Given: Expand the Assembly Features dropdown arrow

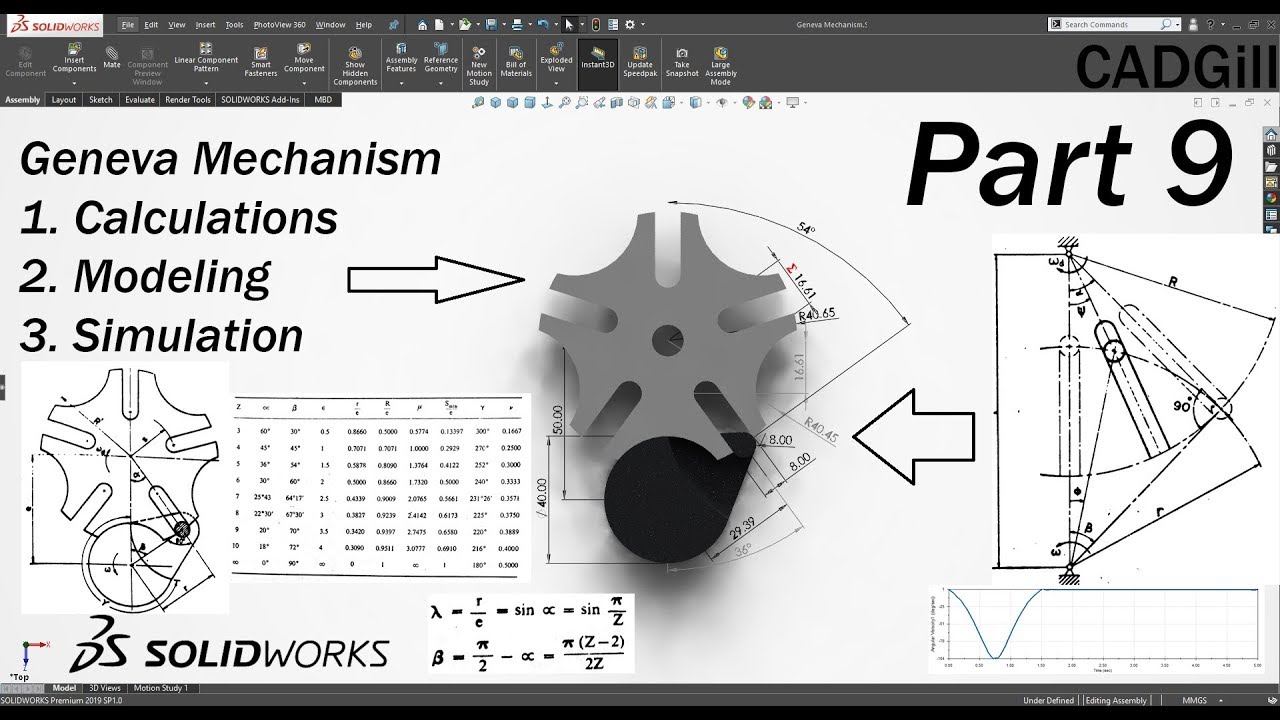Looking at the screenshot, I should pos(401,84).
